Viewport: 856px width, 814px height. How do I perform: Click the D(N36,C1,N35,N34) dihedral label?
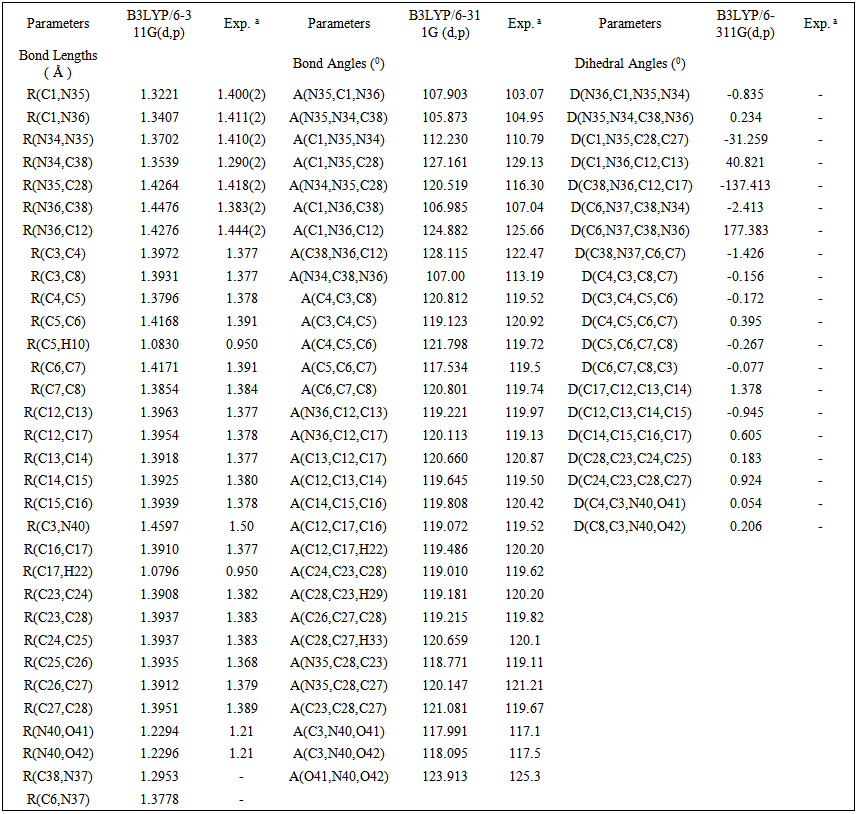click(629, 95)
